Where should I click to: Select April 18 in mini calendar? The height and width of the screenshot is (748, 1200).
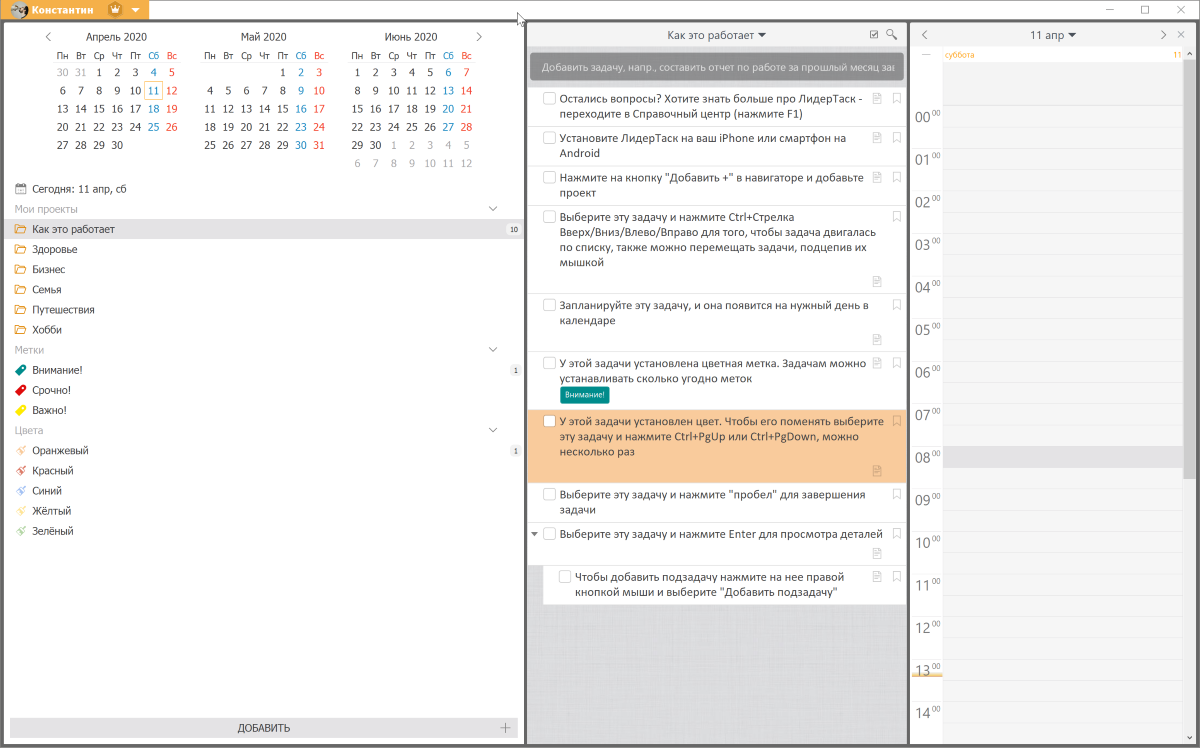(153, 109)
